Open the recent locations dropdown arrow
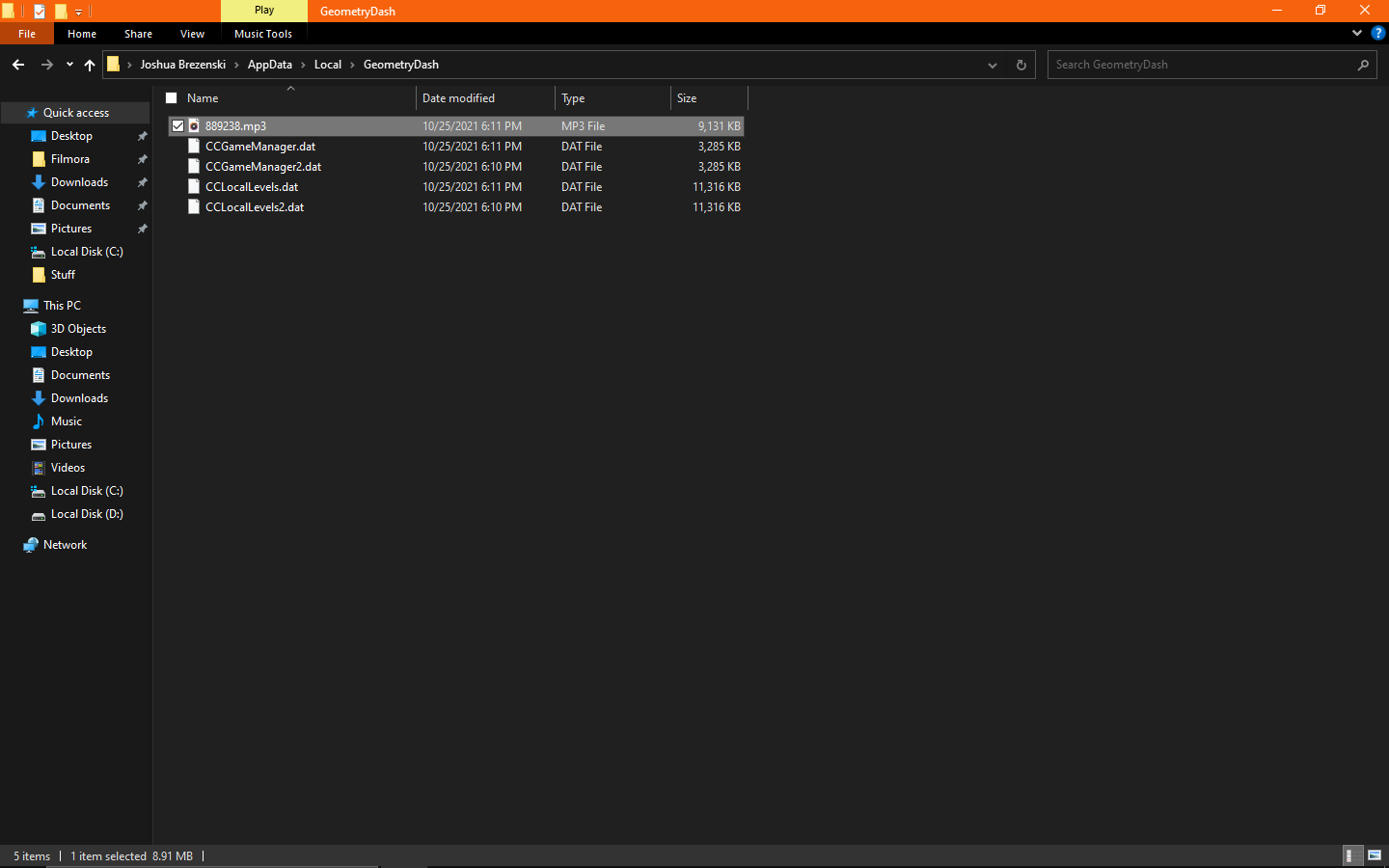Screen dimensions: 1389x868 (x=69, y=65)
